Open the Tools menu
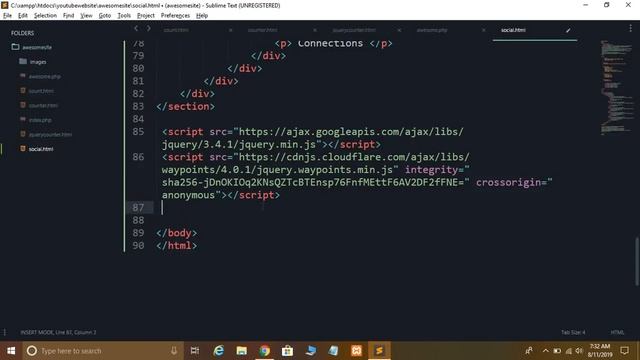This screenshot has height=360, width=640. (124, 16)
